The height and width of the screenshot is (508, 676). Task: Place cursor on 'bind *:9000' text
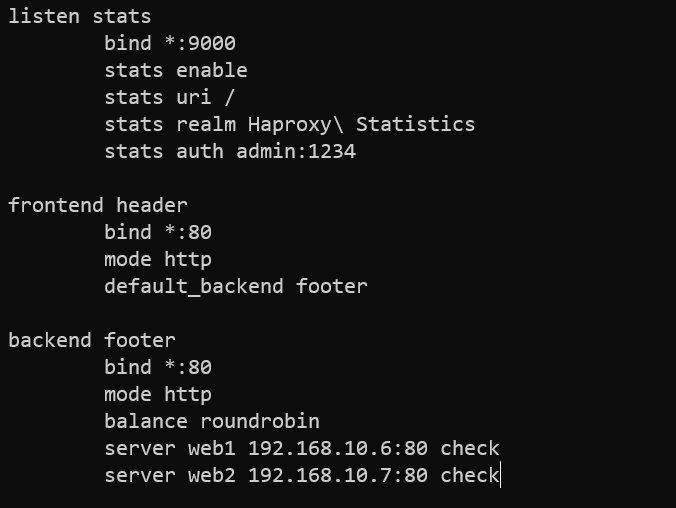point(170,43)
